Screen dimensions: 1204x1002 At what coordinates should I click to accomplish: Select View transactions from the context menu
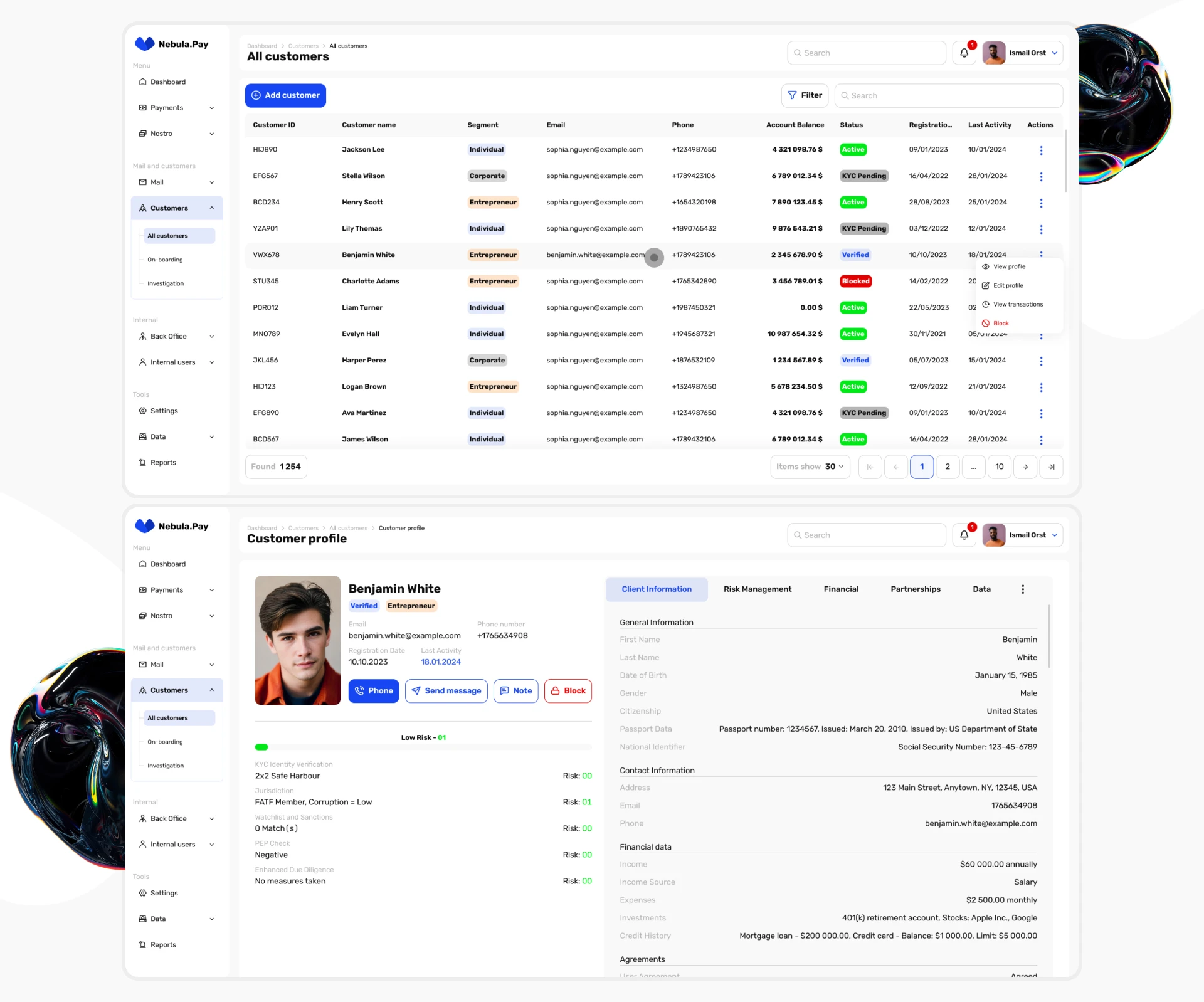point(1017,305)
